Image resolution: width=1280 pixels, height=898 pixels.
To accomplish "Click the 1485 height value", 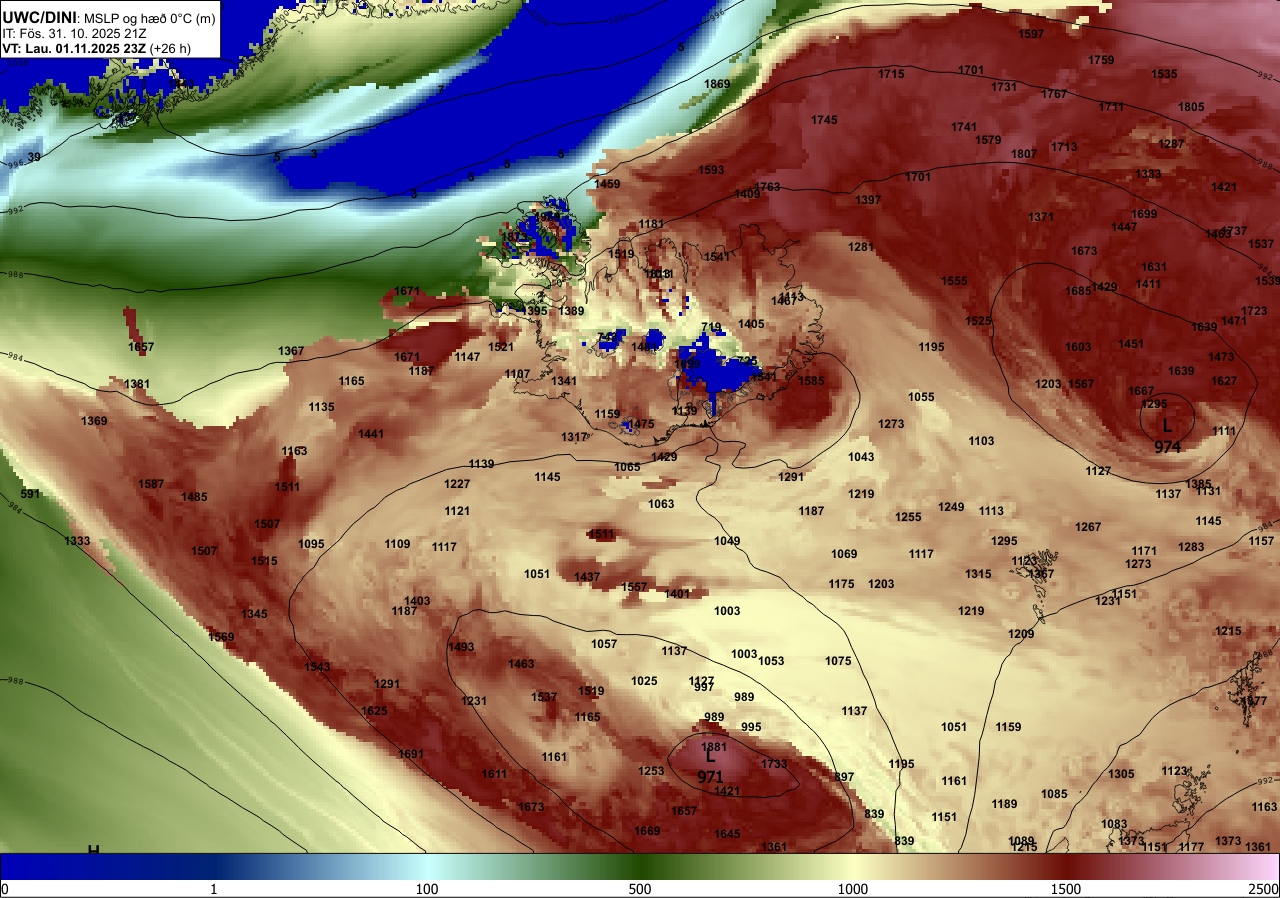I will [194, 497].
